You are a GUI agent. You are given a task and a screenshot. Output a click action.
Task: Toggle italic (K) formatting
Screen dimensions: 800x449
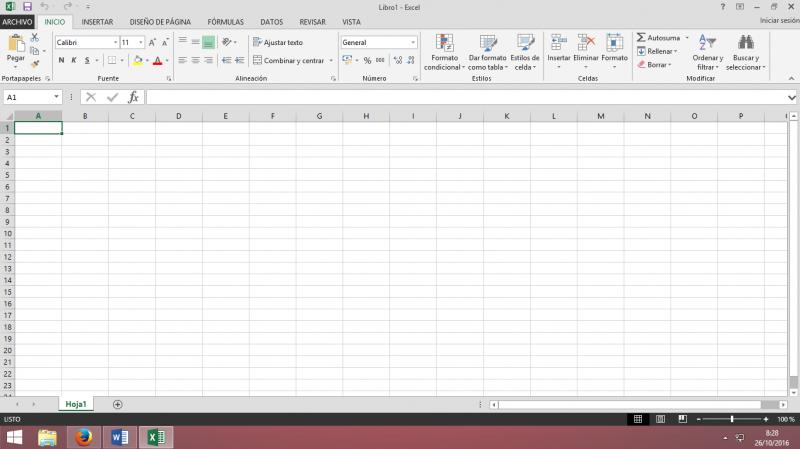pos(73,61)
